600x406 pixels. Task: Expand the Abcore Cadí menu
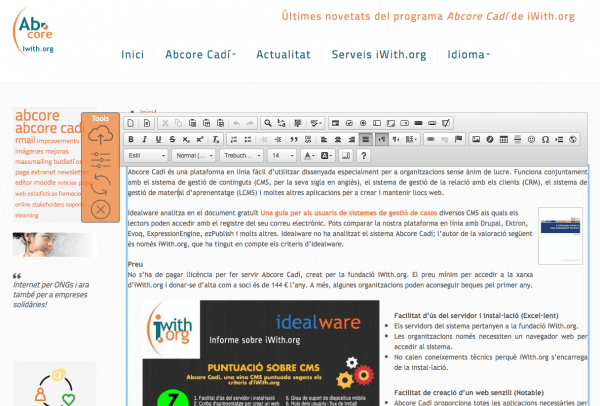pyautogui.click(x=200, y=55)
